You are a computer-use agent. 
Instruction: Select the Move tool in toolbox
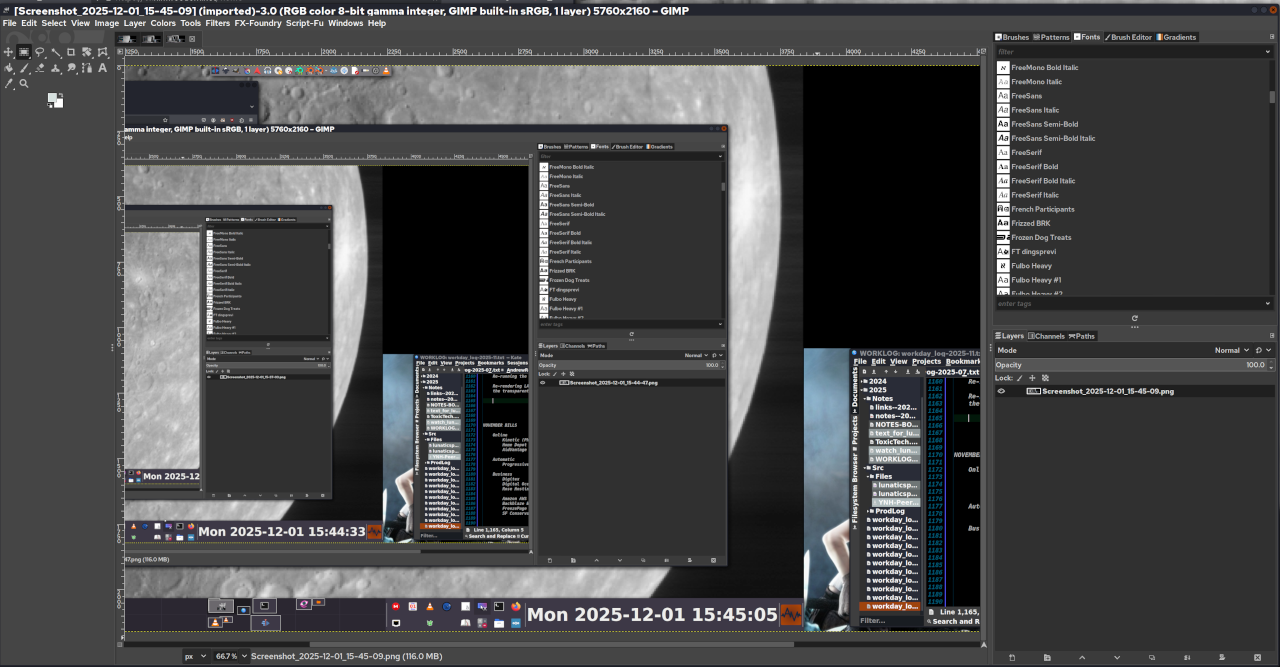[9, 52]
